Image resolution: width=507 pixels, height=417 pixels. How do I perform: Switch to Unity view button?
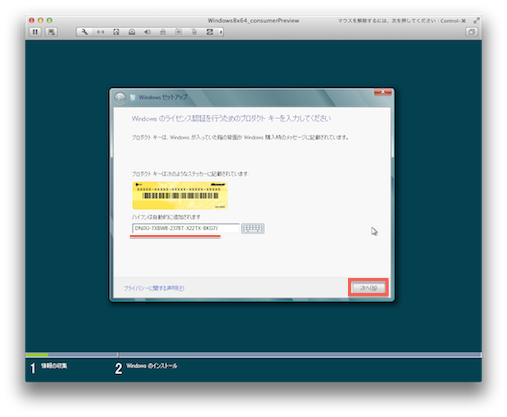[x=471, y=32]
